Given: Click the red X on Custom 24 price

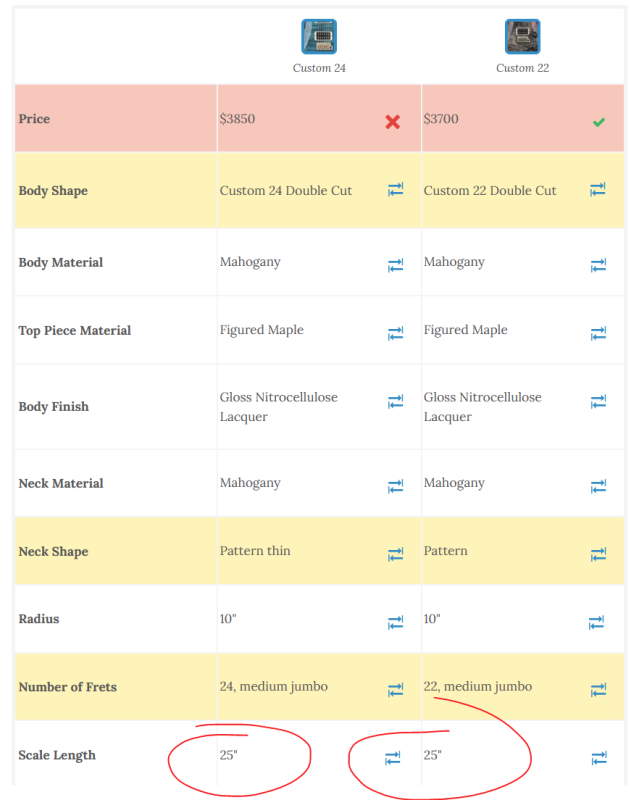Looking at the screenshot, I should point(393,122).
